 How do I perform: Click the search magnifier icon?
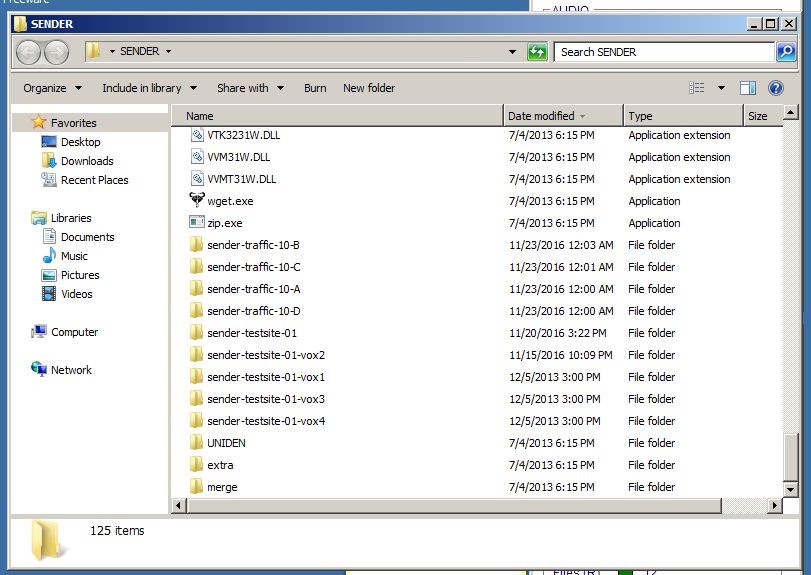point(786,52)
